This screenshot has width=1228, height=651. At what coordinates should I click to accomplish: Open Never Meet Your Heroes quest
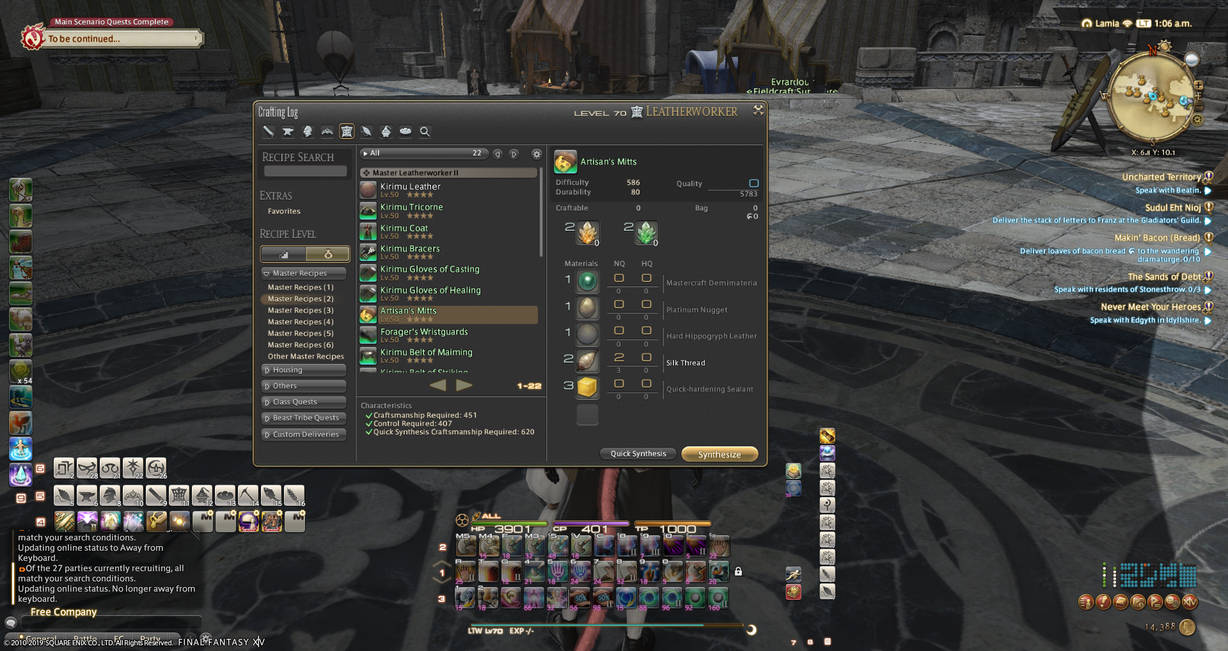1151,307
